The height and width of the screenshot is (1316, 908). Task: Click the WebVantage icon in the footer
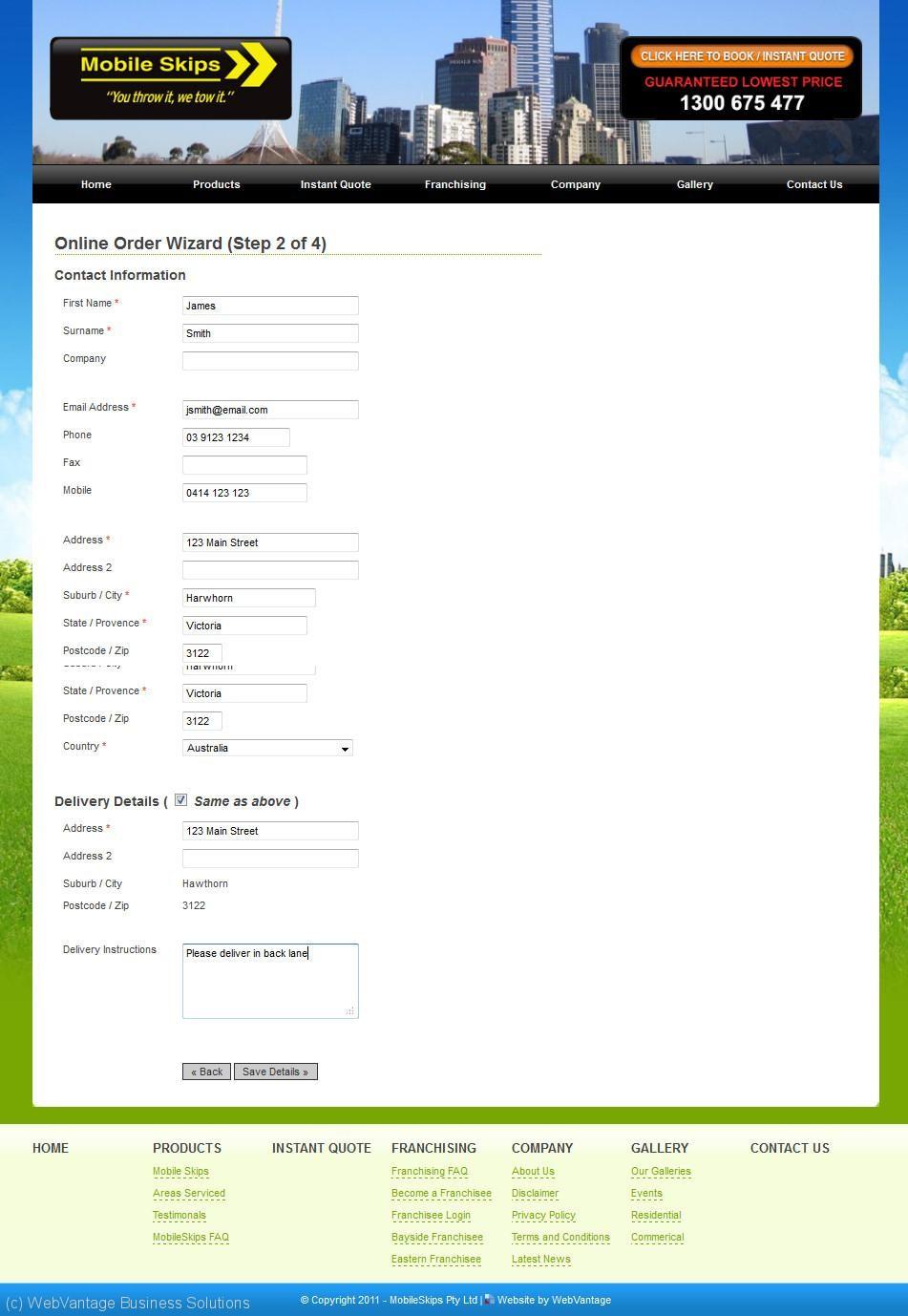[489, 1300]
